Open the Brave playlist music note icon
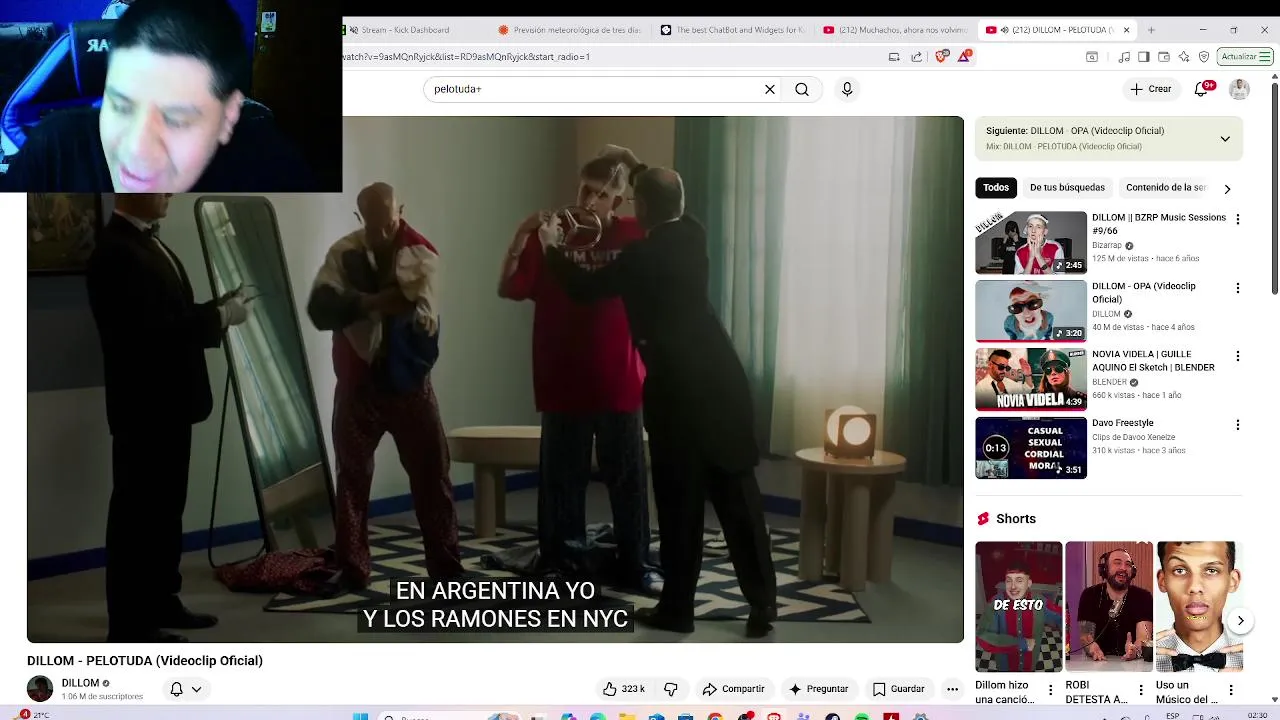The width and height of the screenshot is (1280, 720). (x=1125, y=57)
